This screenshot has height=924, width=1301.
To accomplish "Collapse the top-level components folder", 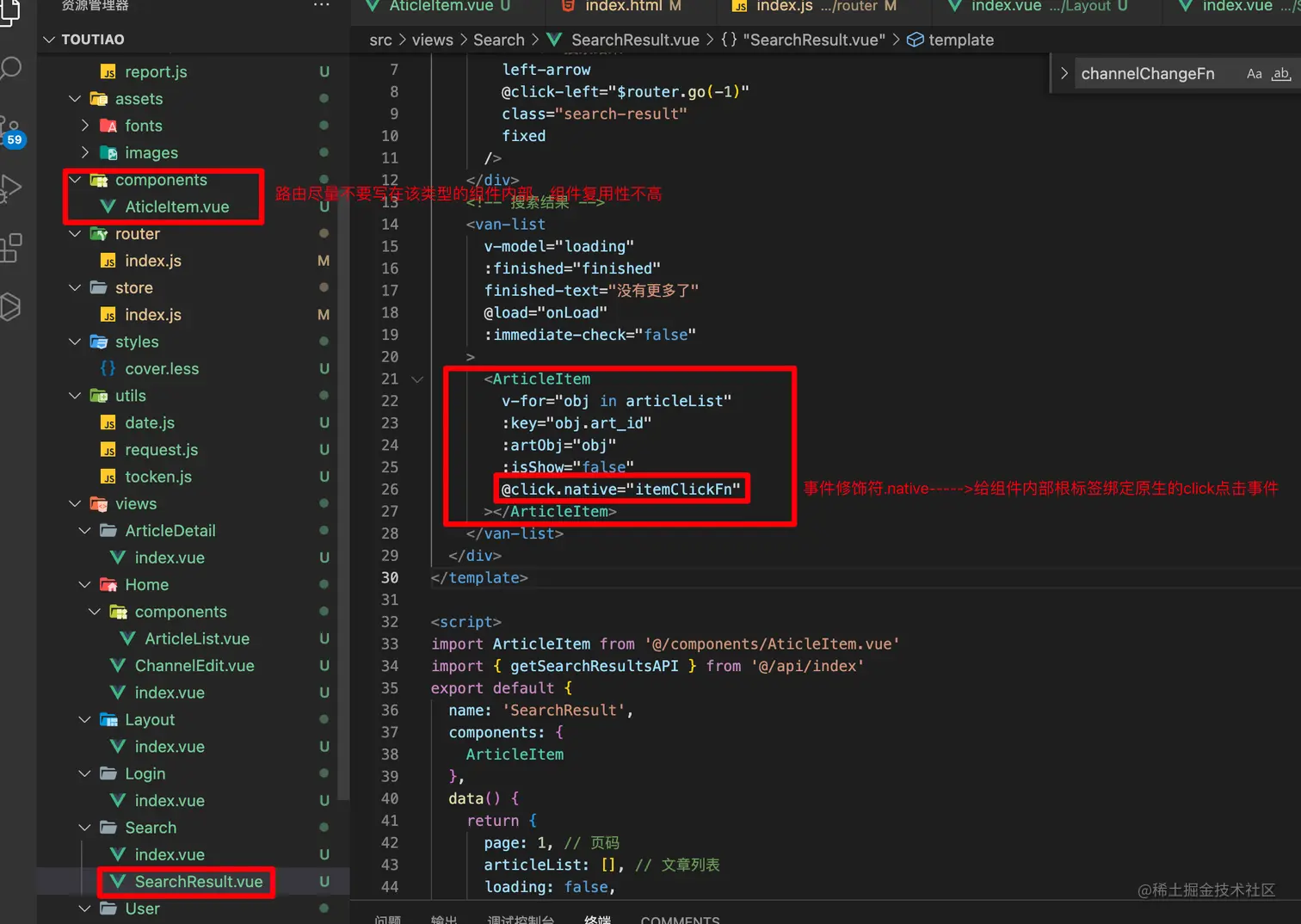I will [x=75, y=180].
